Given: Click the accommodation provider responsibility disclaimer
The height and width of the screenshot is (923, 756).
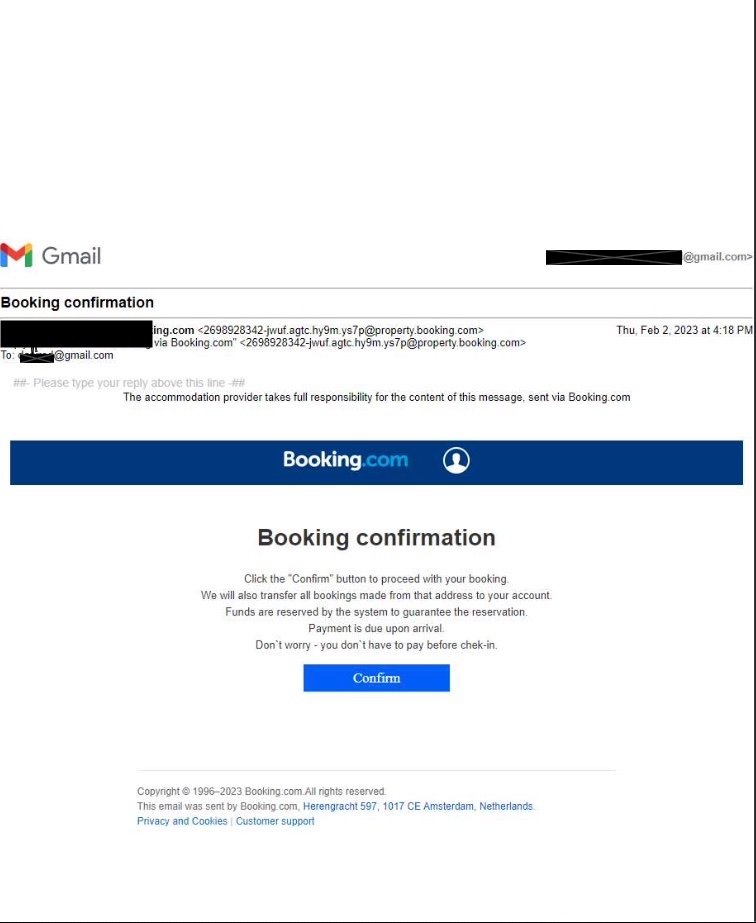Looking at the screenshot, I should click(376, 397).
